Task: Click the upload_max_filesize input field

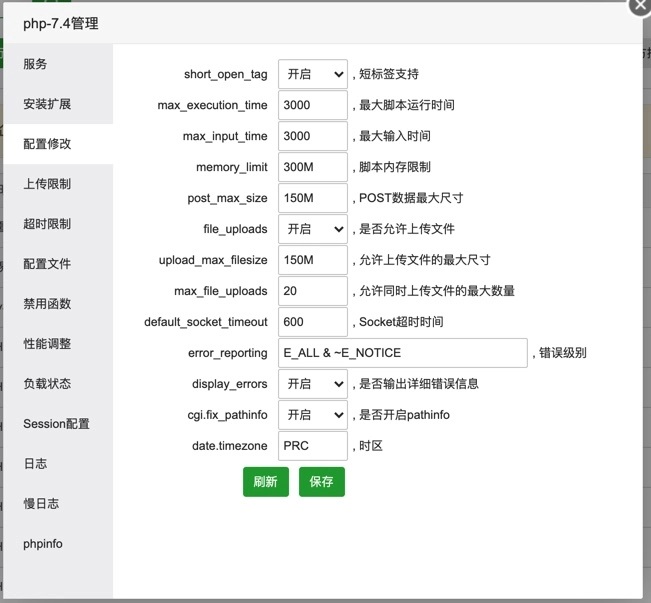Action: tap(312, 260)
